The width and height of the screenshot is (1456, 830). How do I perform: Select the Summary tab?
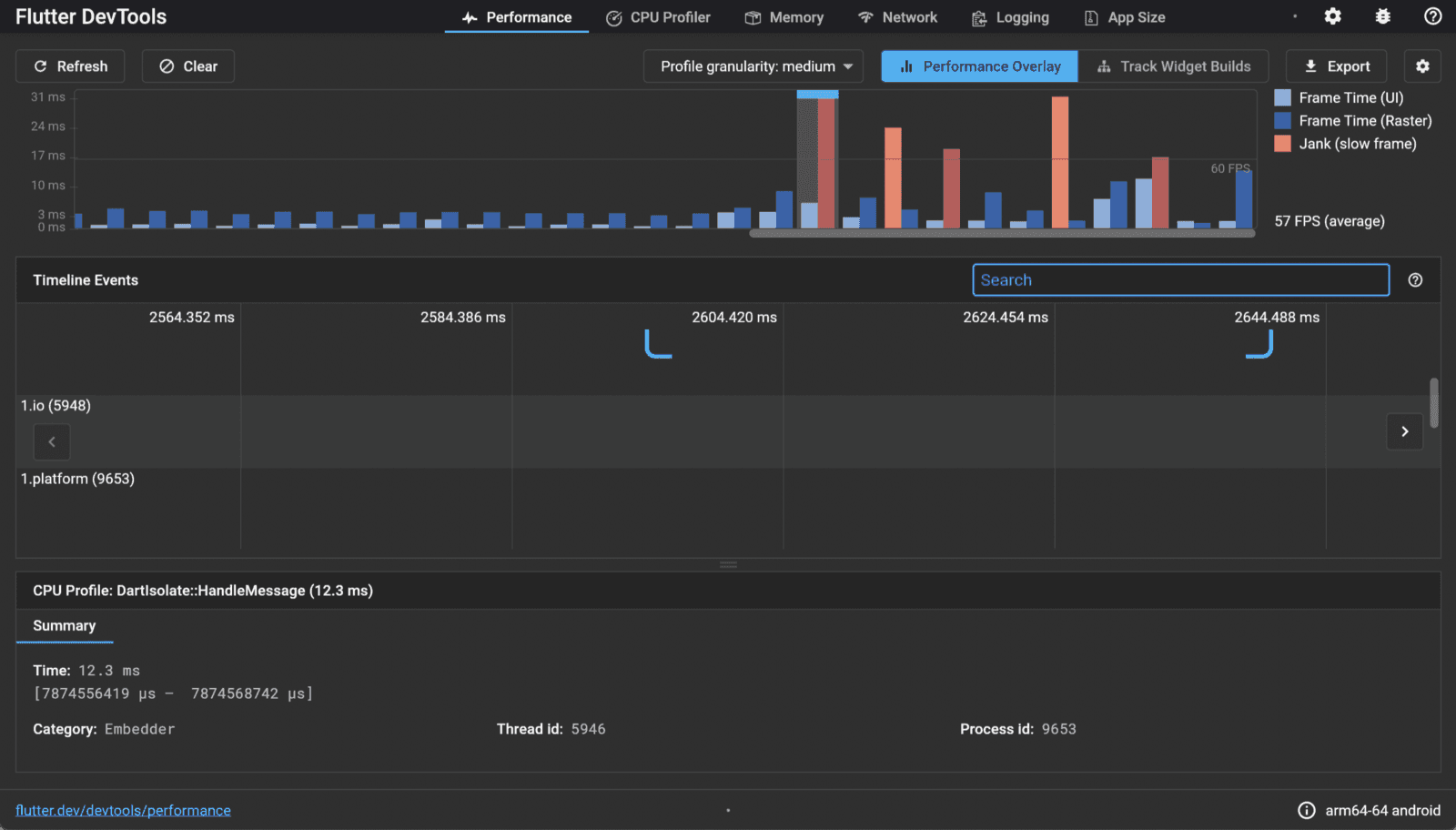[x=65, y=626]
